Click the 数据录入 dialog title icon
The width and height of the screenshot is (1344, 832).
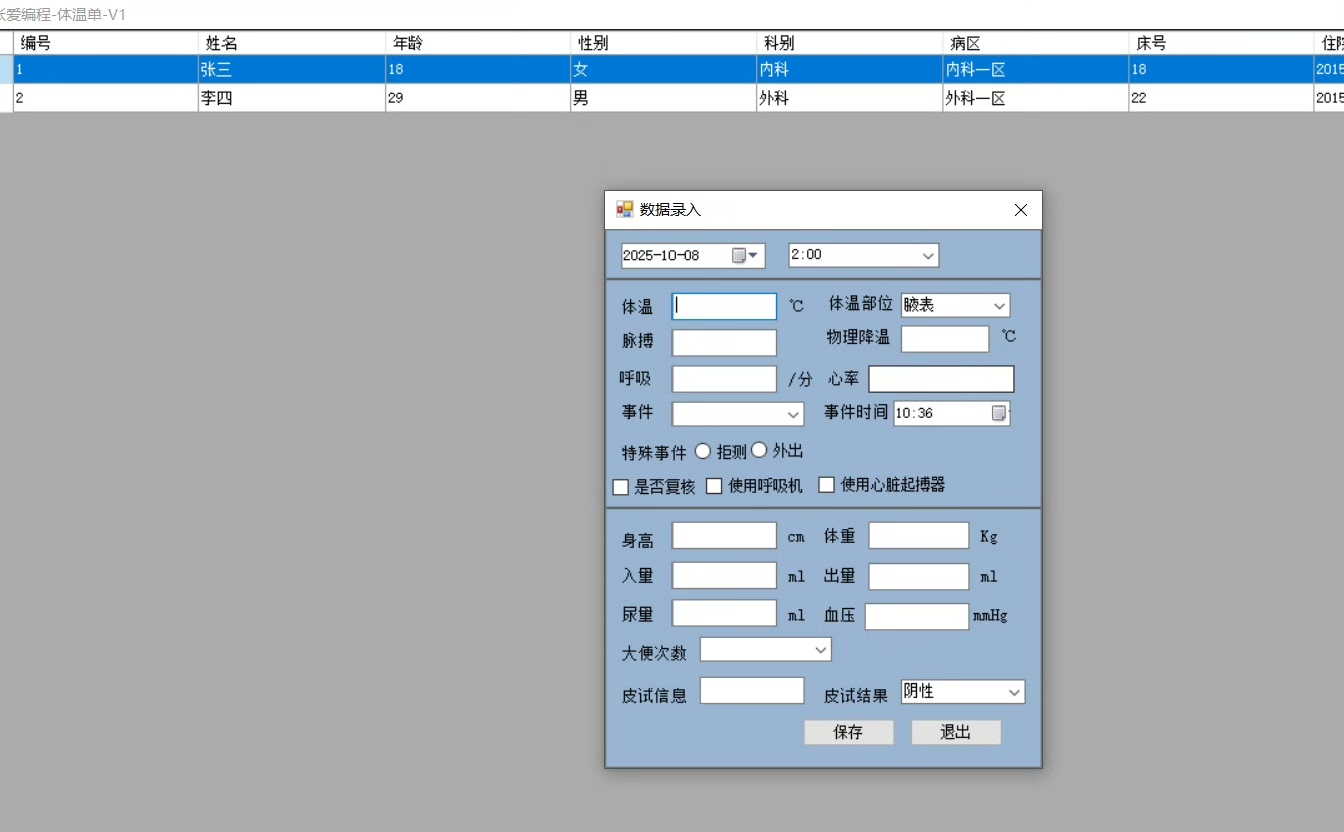[625, 209]
